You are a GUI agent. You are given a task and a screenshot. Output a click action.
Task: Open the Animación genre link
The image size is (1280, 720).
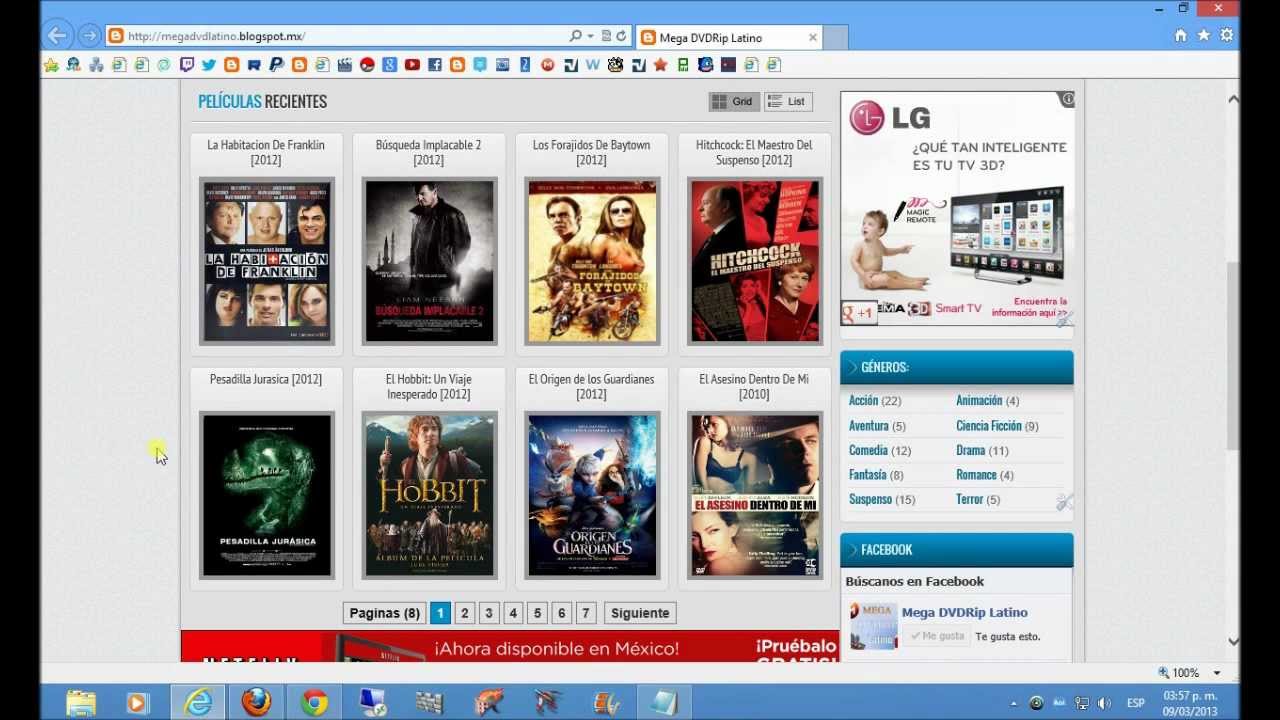point(979,401)
